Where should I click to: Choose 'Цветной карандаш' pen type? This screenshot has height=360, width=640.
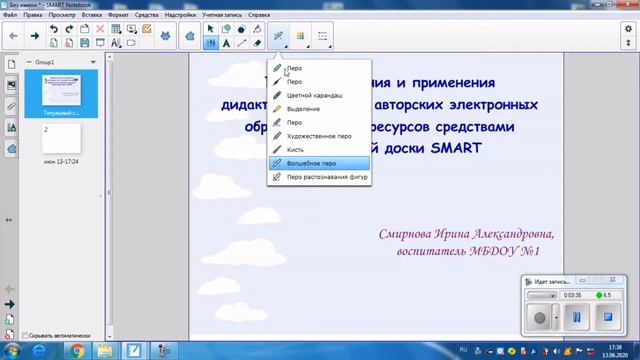point(319,95)
